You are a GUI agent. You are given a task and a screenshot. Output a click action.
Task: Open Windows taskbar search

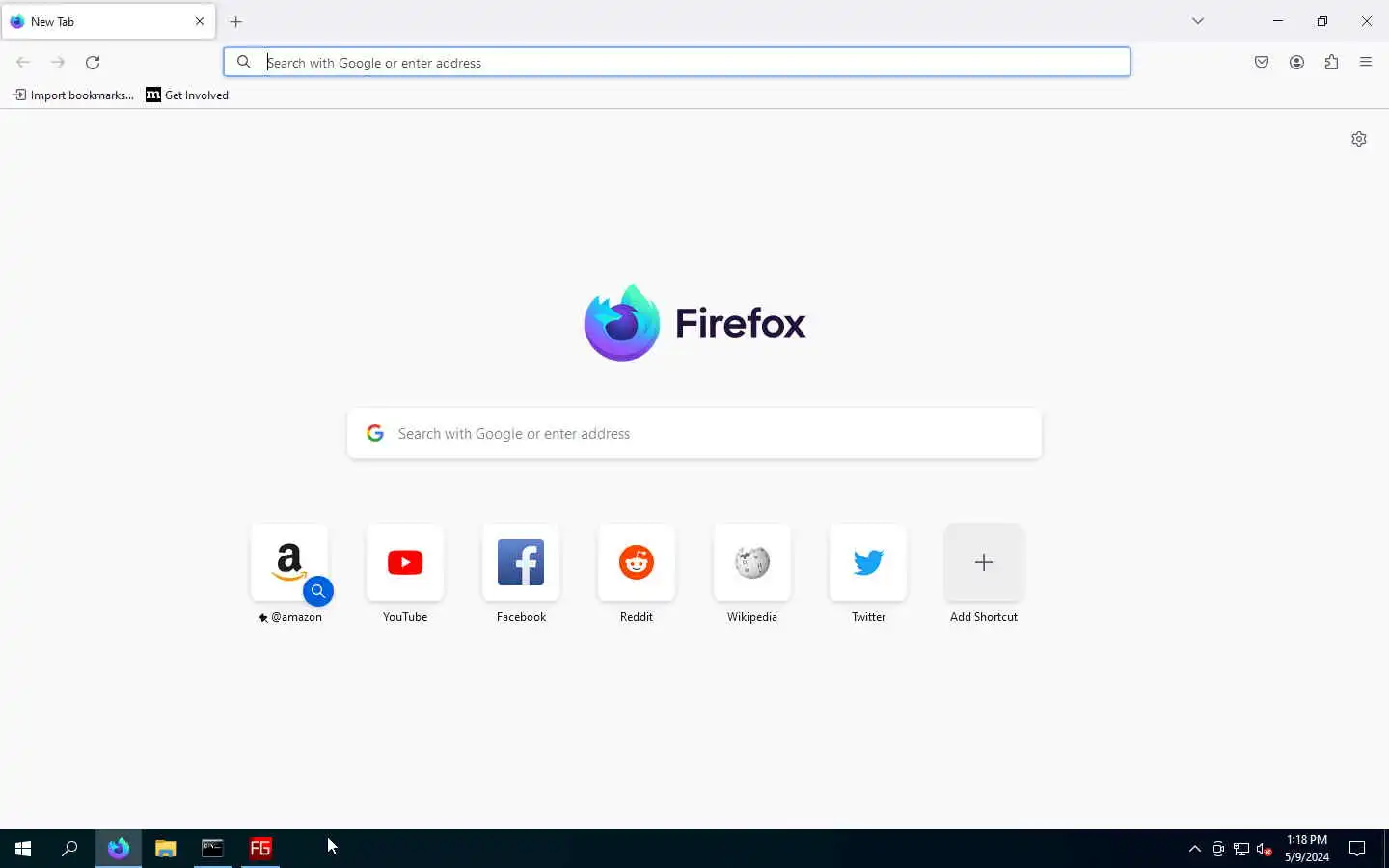coord(69,849)
